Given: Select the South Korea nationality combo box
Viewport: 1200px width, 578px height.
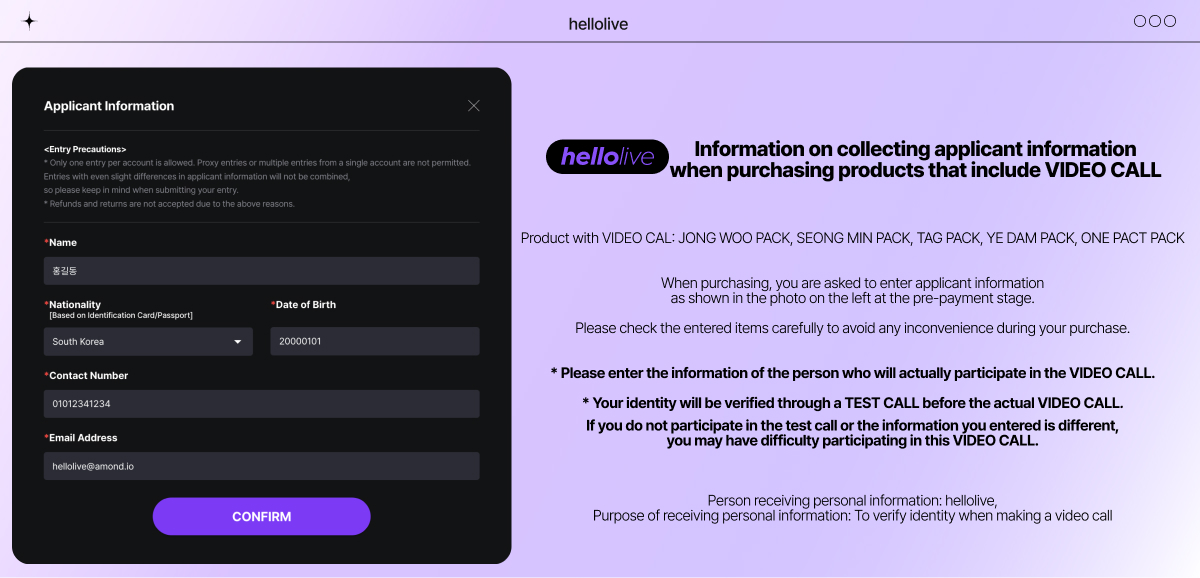Looking at the screenshot, I should pyautogui.click(x=148, y=342).
